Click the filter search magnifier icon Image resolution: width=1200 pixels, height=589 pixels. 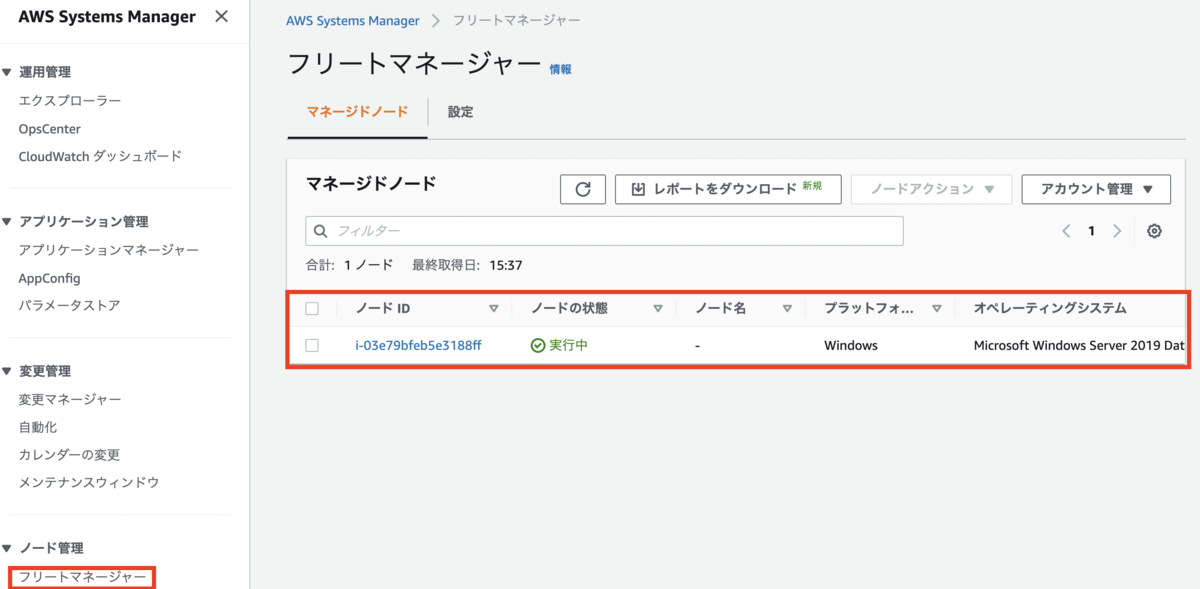click(321, 231)
